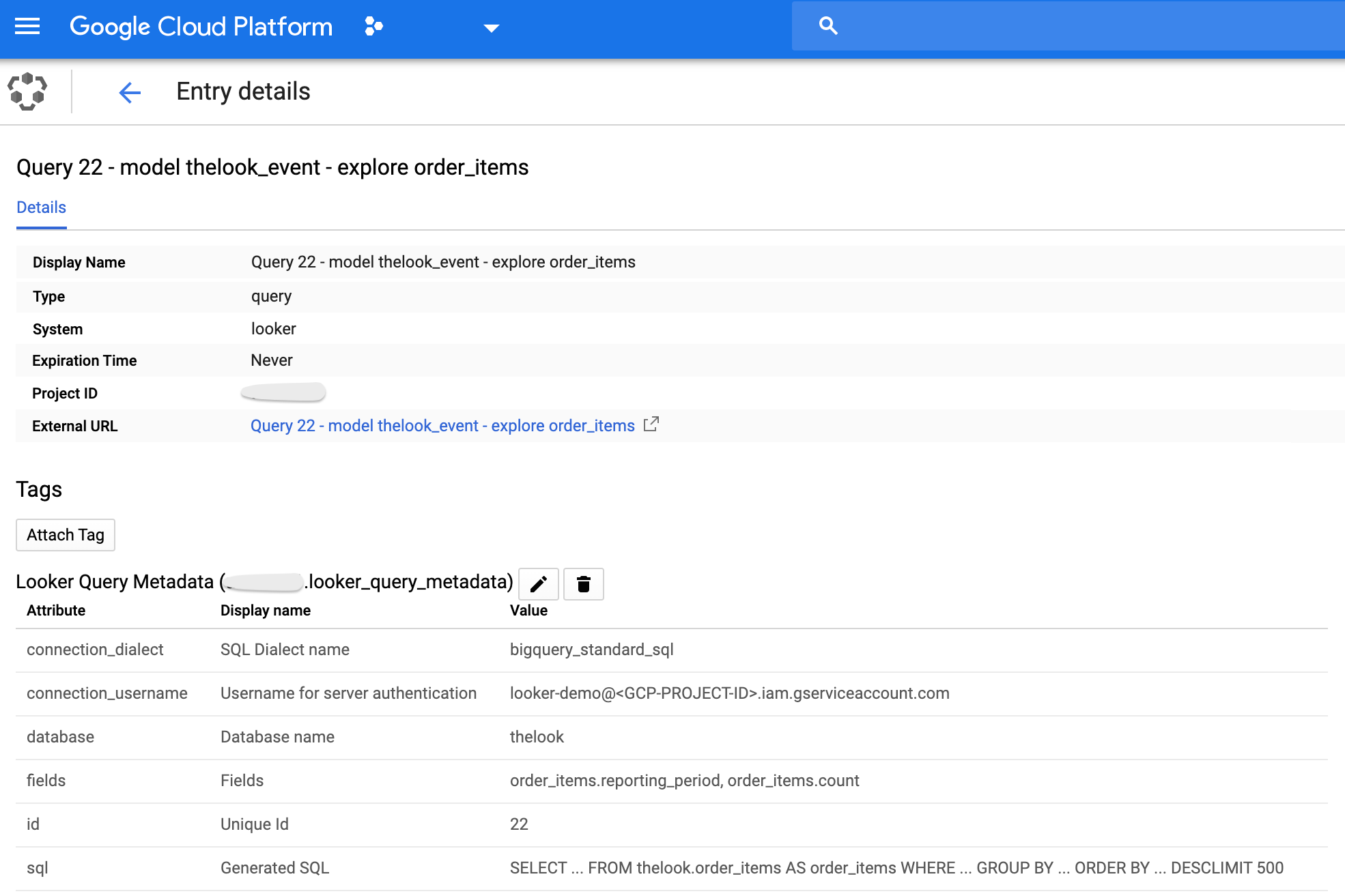
Task: Click the Entry details page title
Action: (243, 91)
